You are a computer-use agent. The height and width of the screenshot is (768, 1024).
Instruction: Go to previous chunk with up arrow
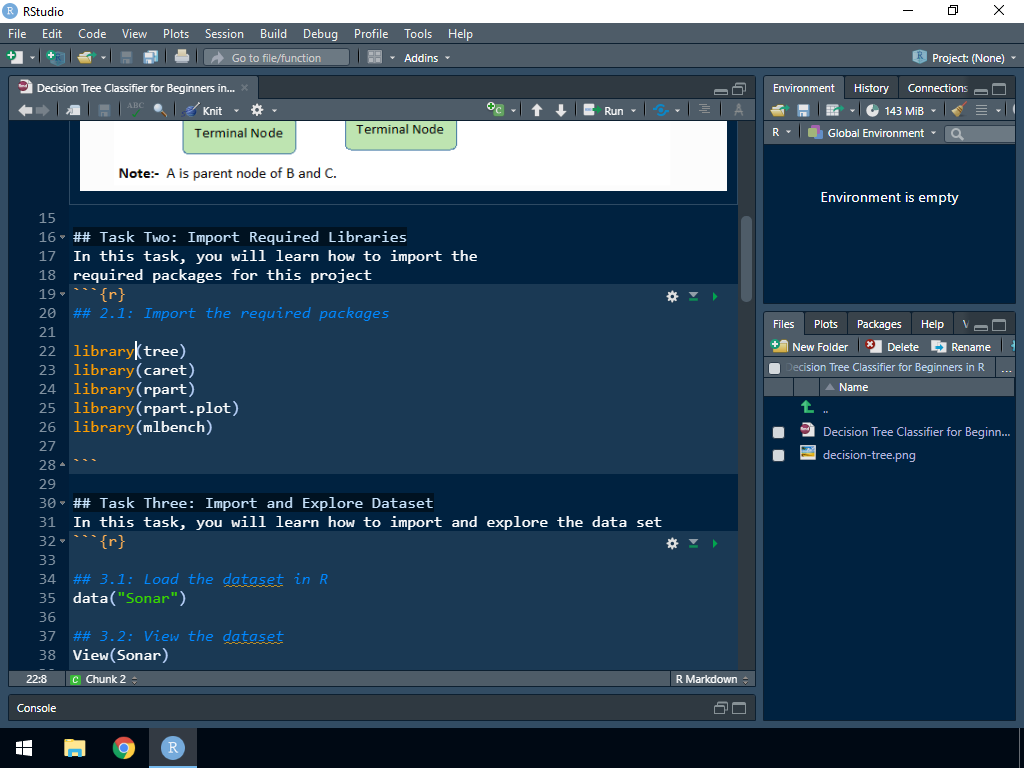pyautogui.click(x=537, y=110)
